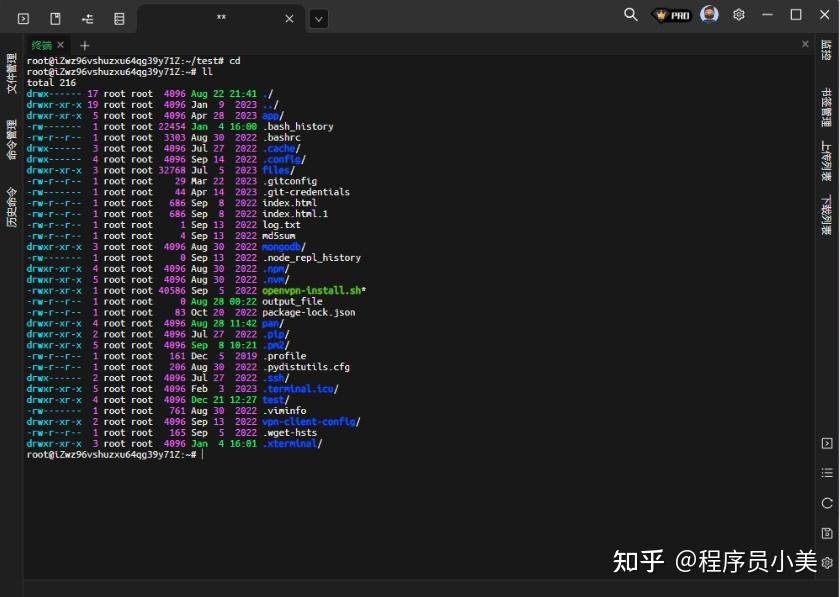This screenshot has width=840, height=597.
Task: Close the session tab labeled **
Action: click(x=289, y=19)
